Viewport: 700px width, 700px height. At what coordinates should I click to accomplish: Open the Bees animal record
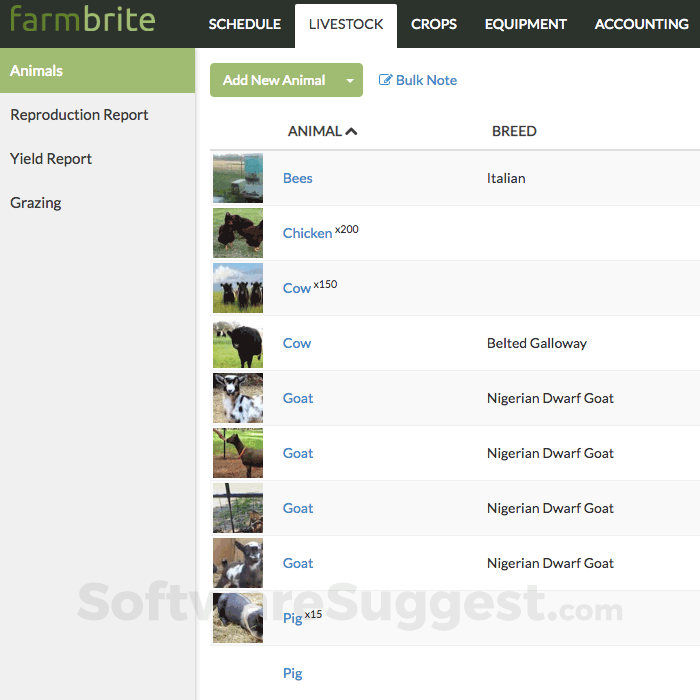coord(298,178)
